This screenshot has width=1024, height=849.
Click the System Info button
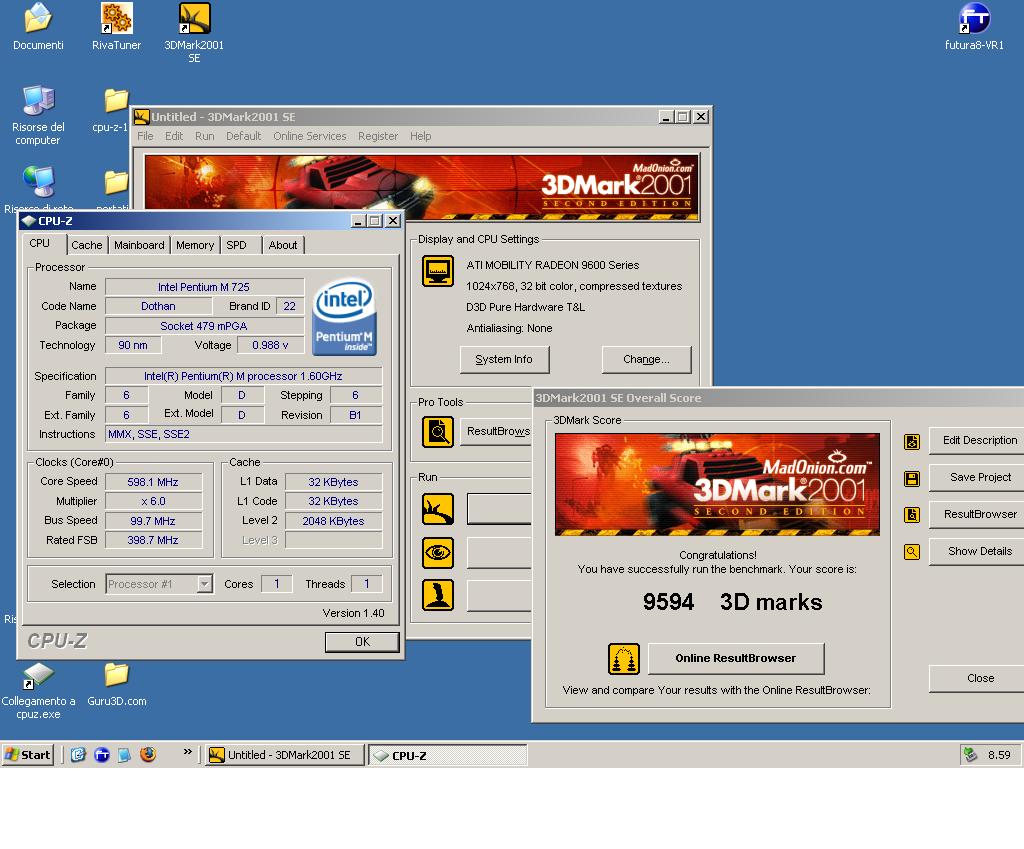pyautogui.click(x=504, y=359)
